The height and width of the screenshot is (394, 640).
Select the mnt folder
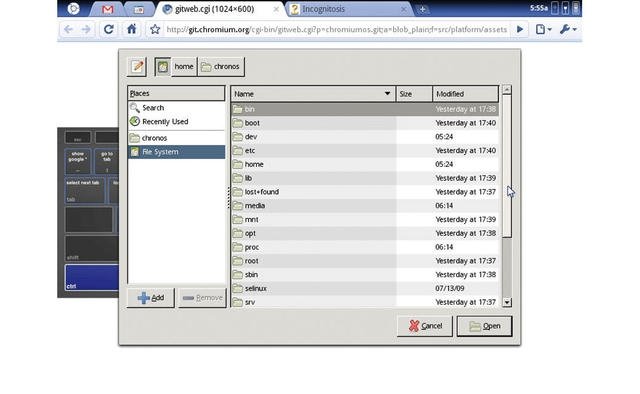[x=365, y=220]
